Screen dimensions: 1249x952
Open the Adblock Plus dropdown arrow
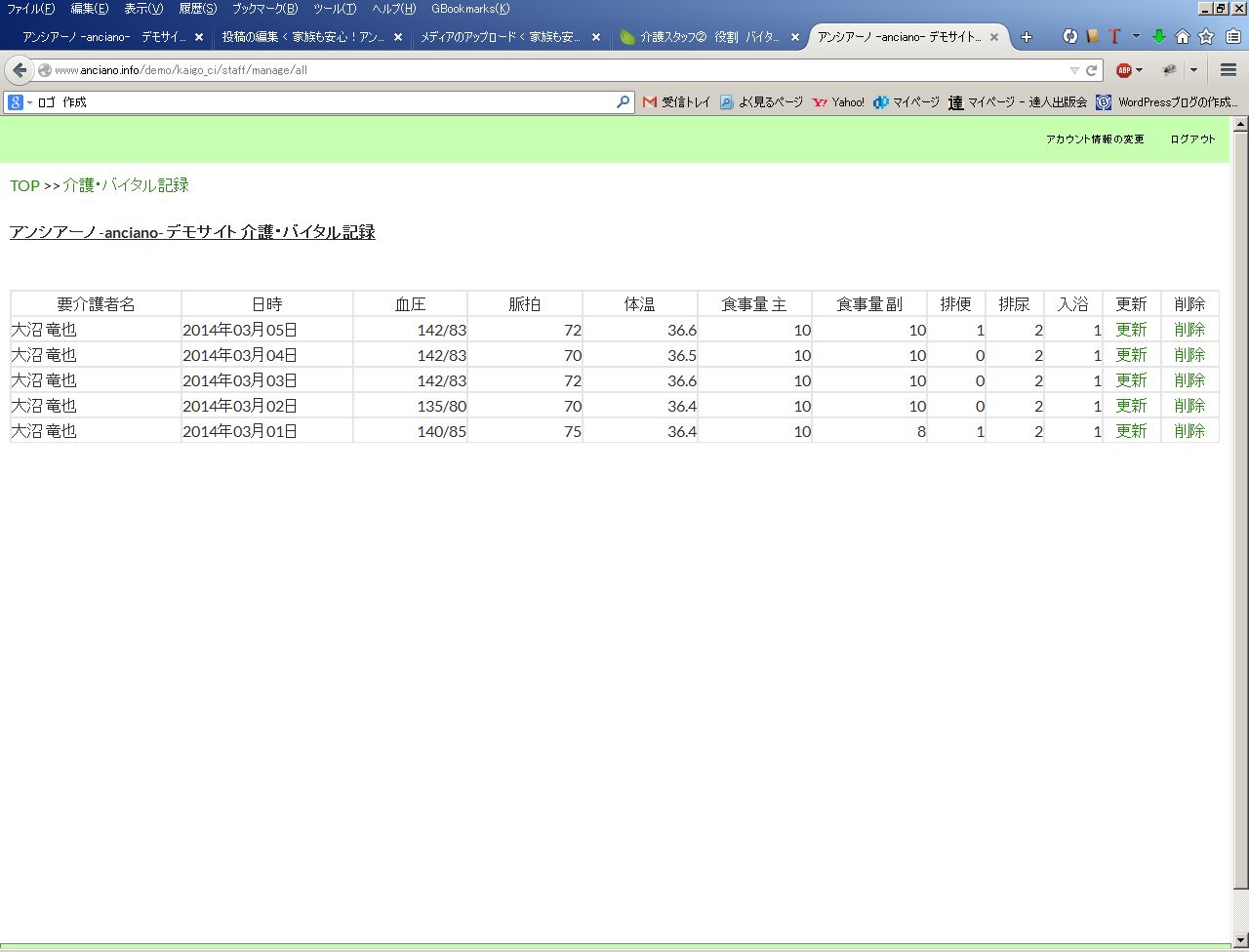1139,70
